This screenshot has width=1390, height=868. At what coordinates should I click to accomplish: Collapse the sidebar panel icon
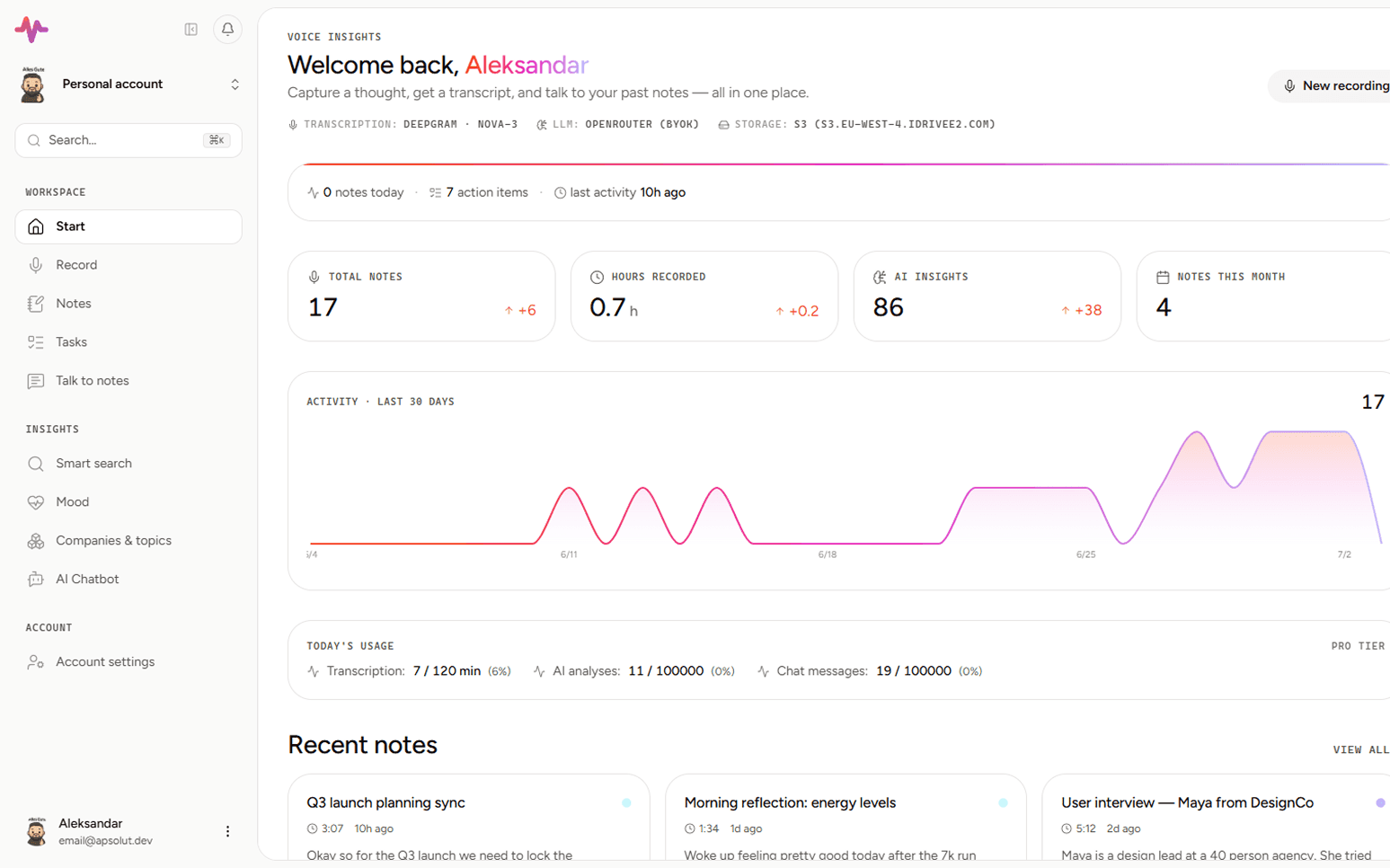[x=191, y=30]
